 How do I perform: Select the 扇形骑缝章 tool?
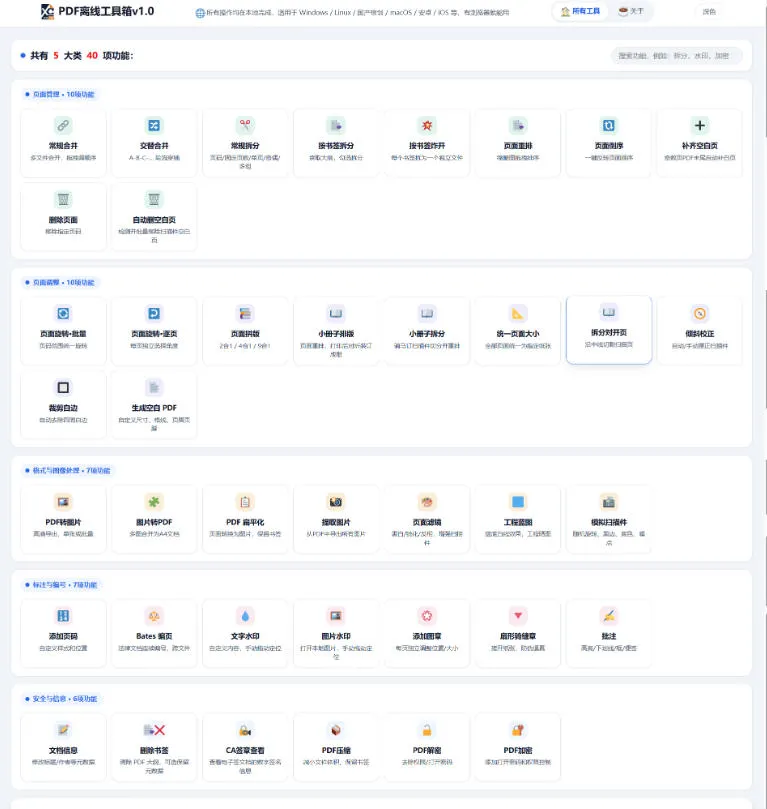coord(518,634)
